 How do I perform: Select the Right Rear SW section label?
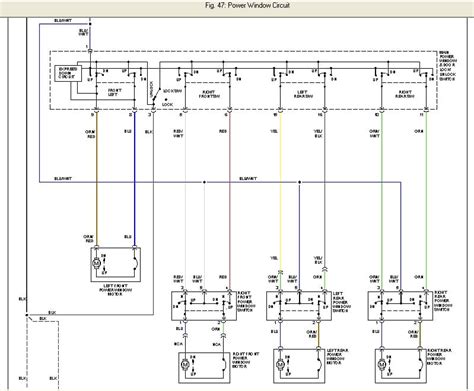click(x=405, y=94)
